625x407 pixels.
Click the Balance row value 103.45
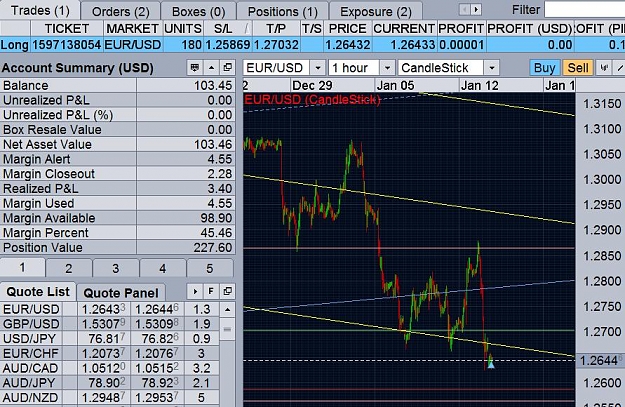click(213, 85)
